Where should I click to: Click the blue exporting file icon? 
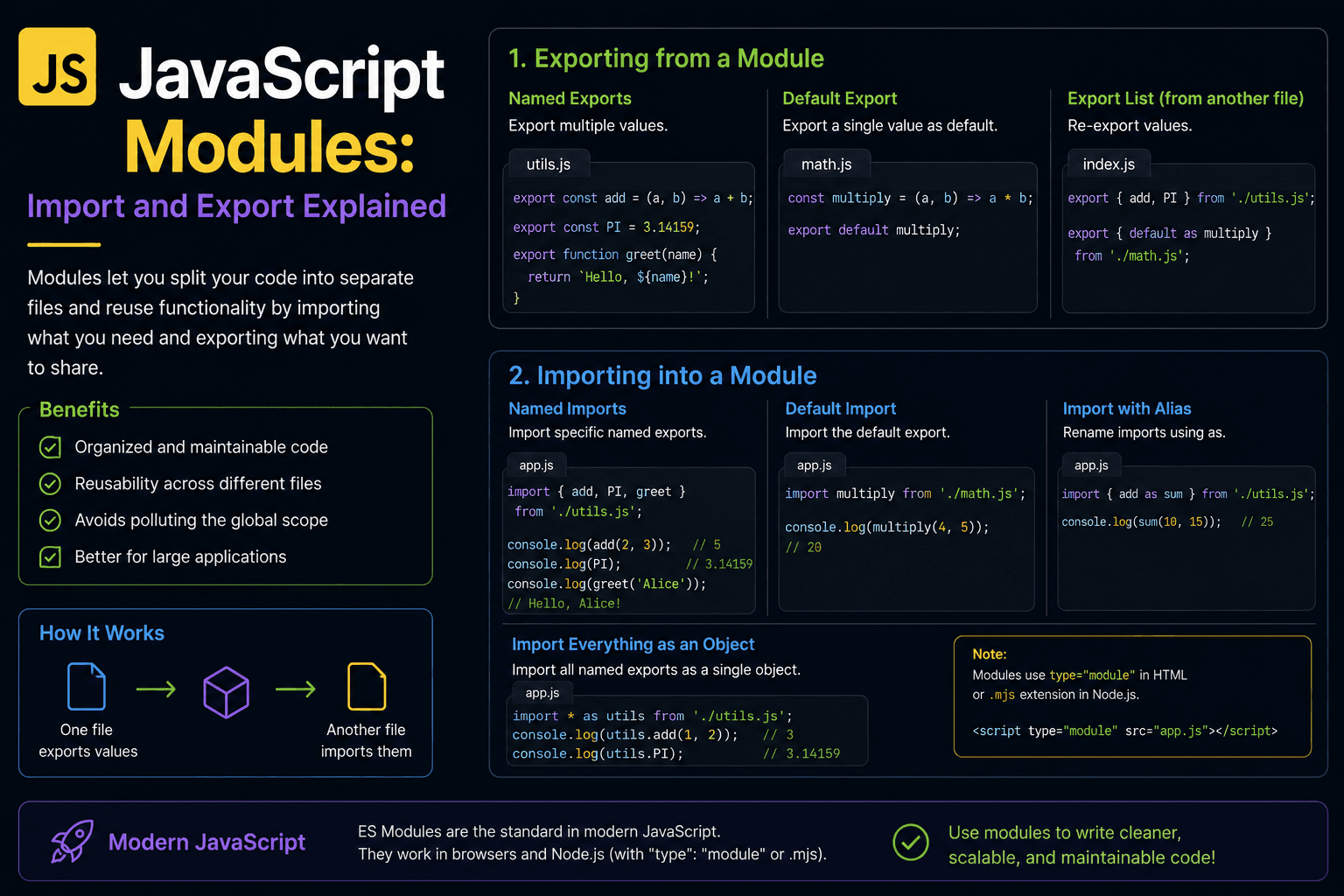87,687
